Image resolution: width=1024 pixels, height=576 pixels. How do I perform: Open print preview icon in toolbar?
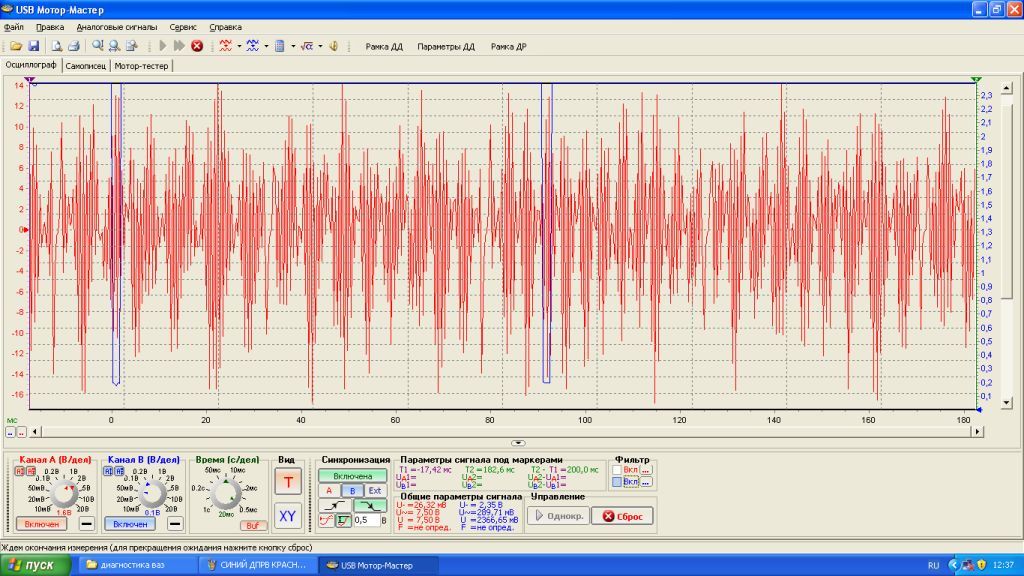click(x=57, y=46)
